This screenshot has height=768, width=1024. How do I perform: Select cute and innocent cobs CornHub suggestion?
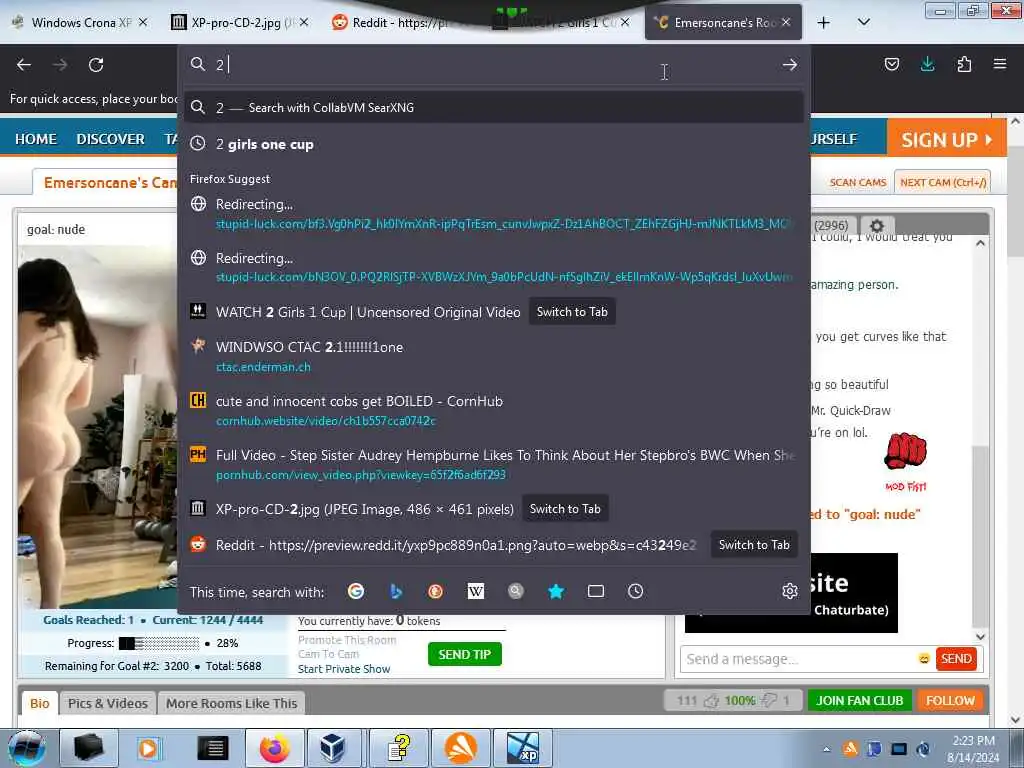494,410
